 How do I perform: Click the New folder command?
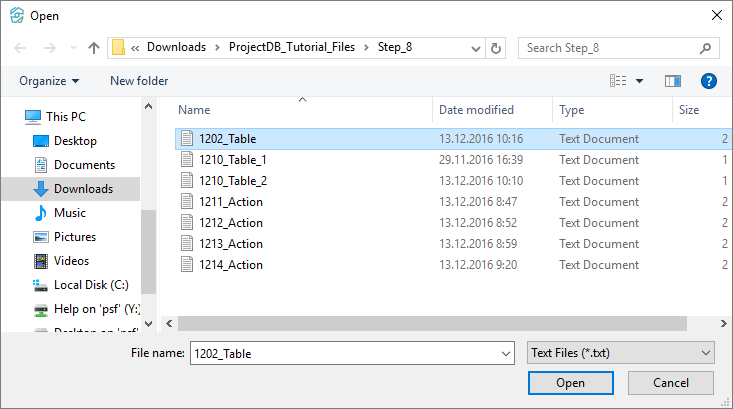tap(139, 81)
